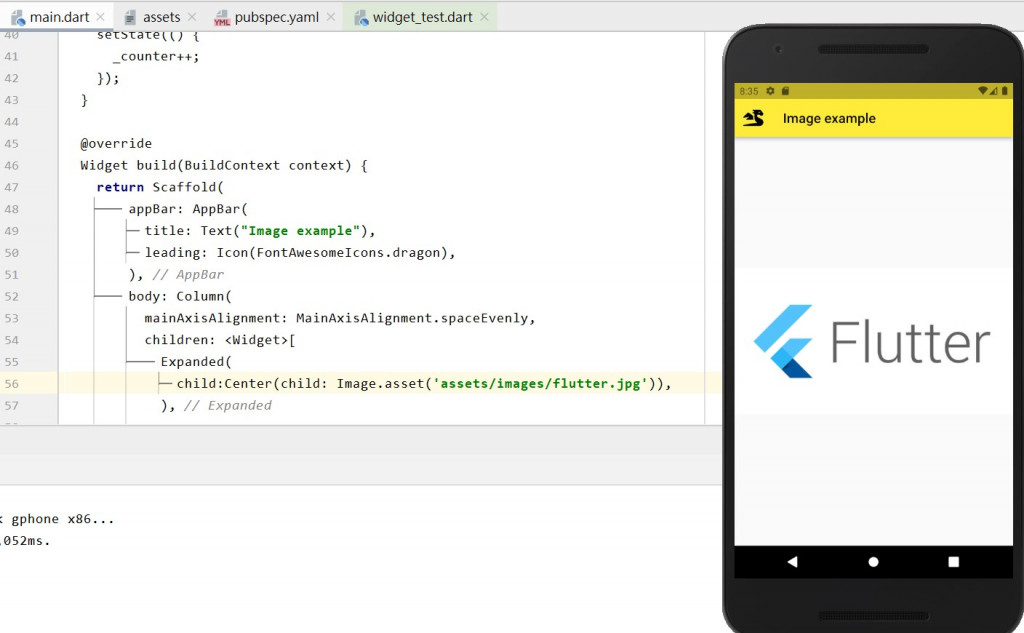Viewport: 1024px width, 633px height.
Task: Click MainAxisAlignment.spaceEvenly in code
Action: [412, 318]
